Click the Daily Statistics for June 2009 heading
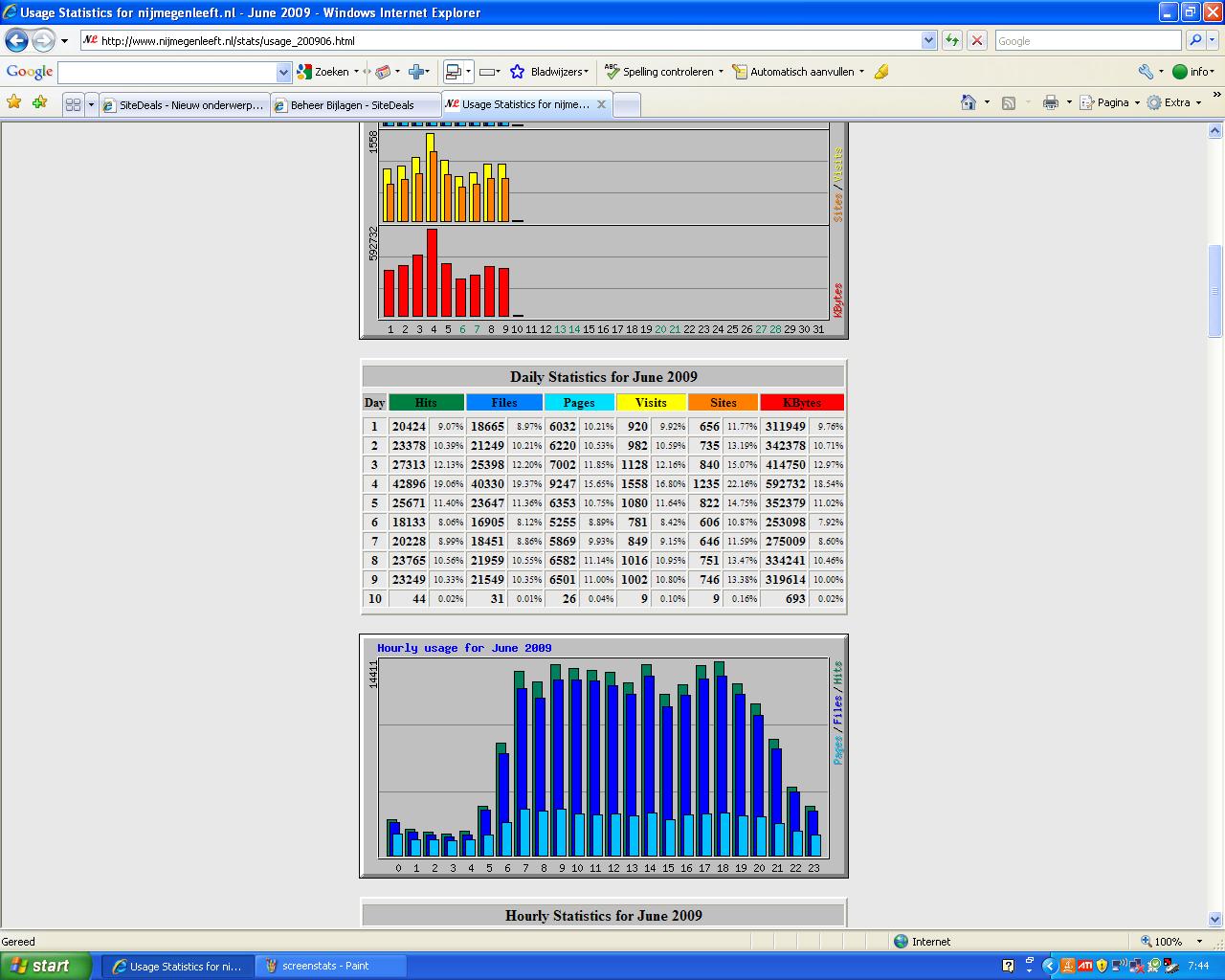Image resolution: width=1225 pixels, height=980 pixels. 604,377
